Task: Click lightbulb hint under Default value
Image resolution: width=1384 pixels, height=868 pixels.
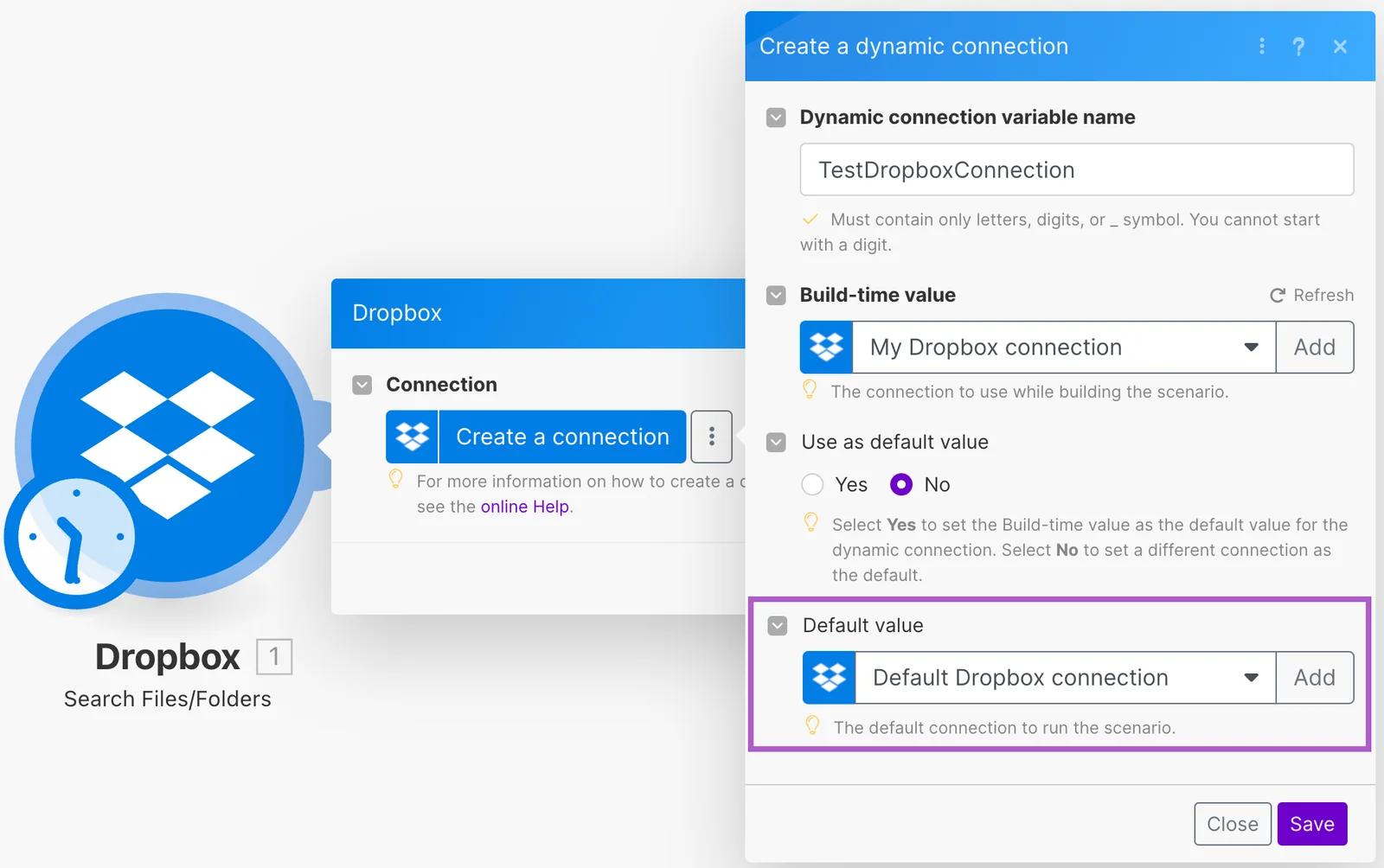Action: (x=812, y=725)
